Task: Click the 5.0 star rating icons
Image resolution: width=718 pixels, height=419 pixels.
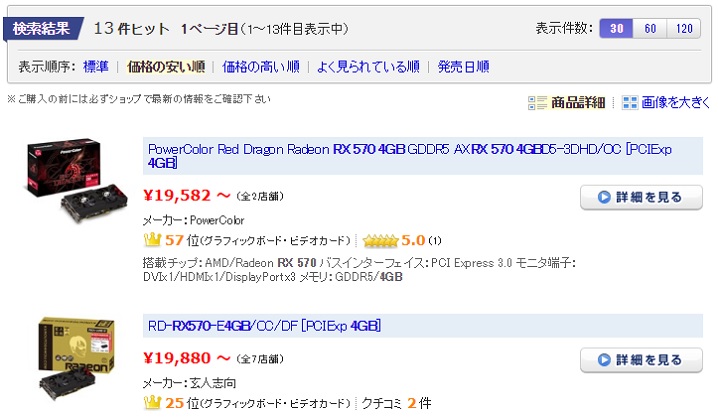Action: point(380,240)
